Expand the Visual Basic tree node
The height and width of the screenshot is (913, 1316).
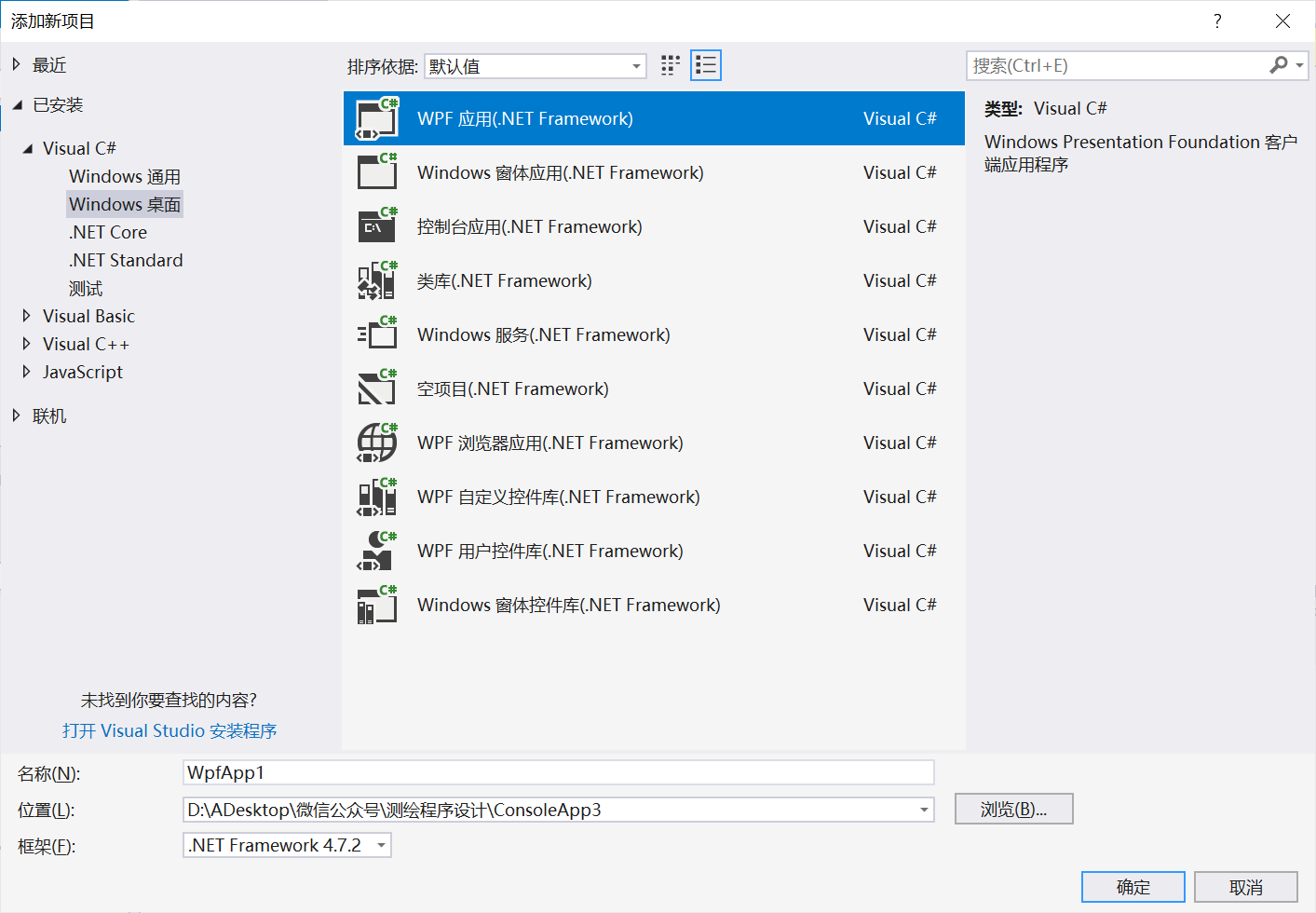pos(26,316)
